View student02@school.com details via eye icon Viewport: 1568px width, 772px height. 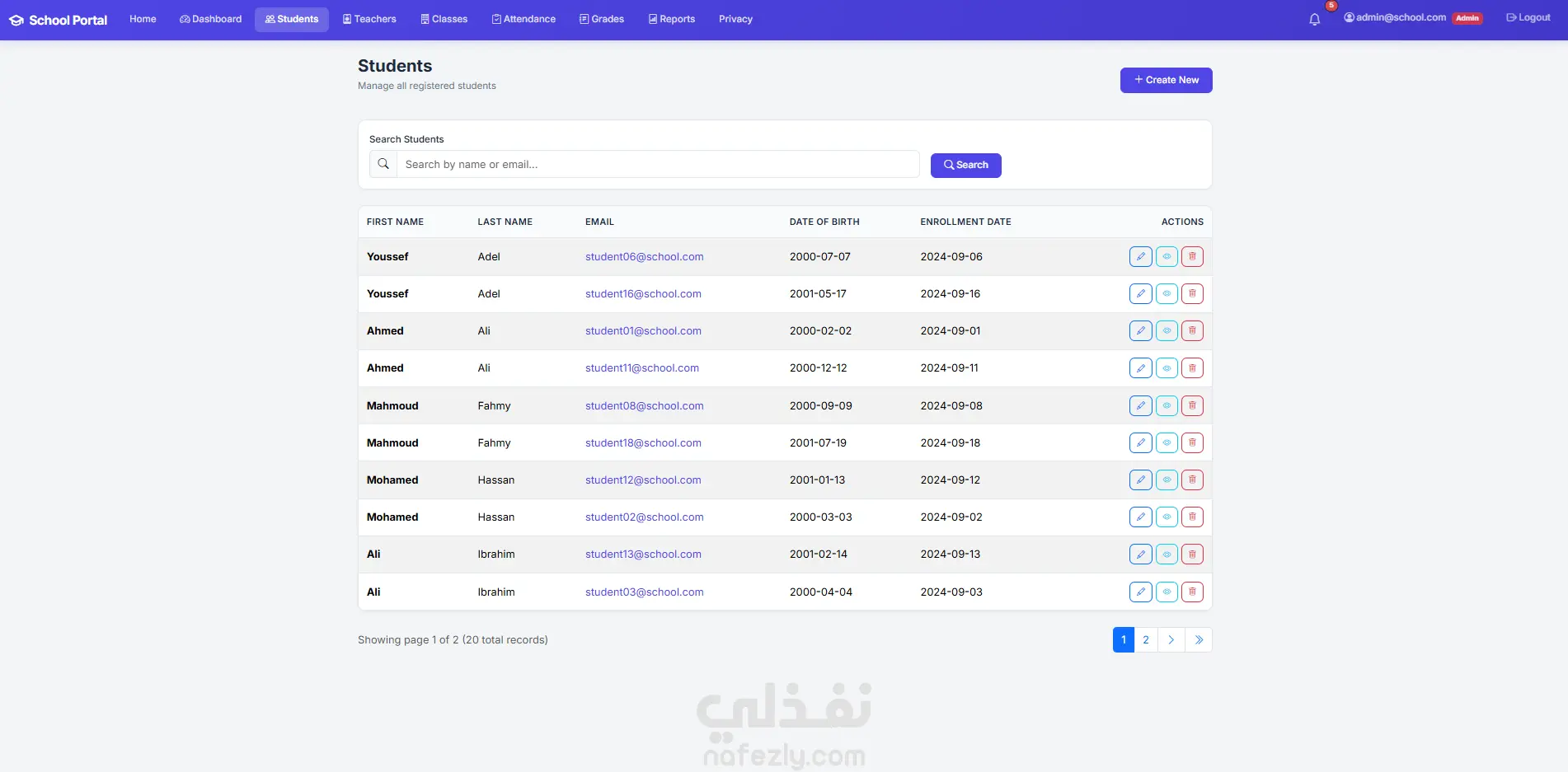point(1167,517)
